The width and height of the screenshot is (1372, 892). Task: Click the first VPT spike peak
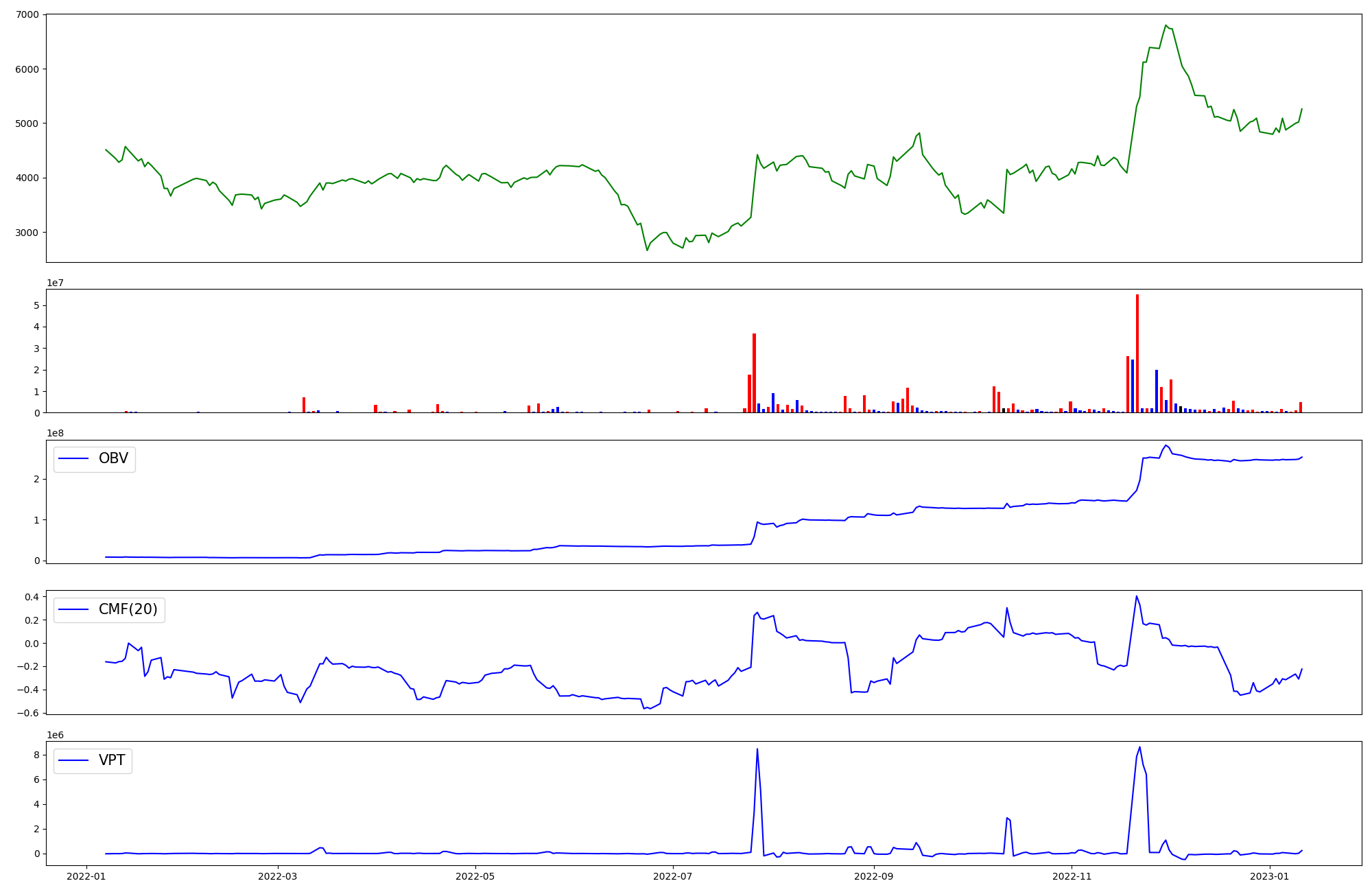coord(757,749)
